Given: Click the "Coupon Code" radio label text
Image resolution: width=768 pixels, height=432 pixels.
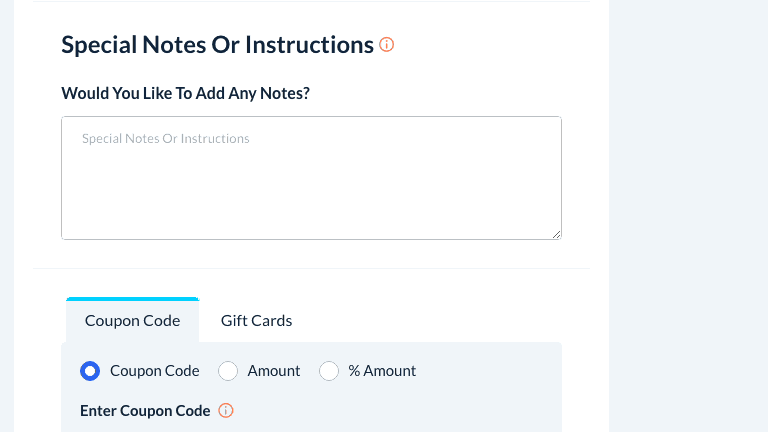Looking at the screenshot, I should [x=154, y=371].
